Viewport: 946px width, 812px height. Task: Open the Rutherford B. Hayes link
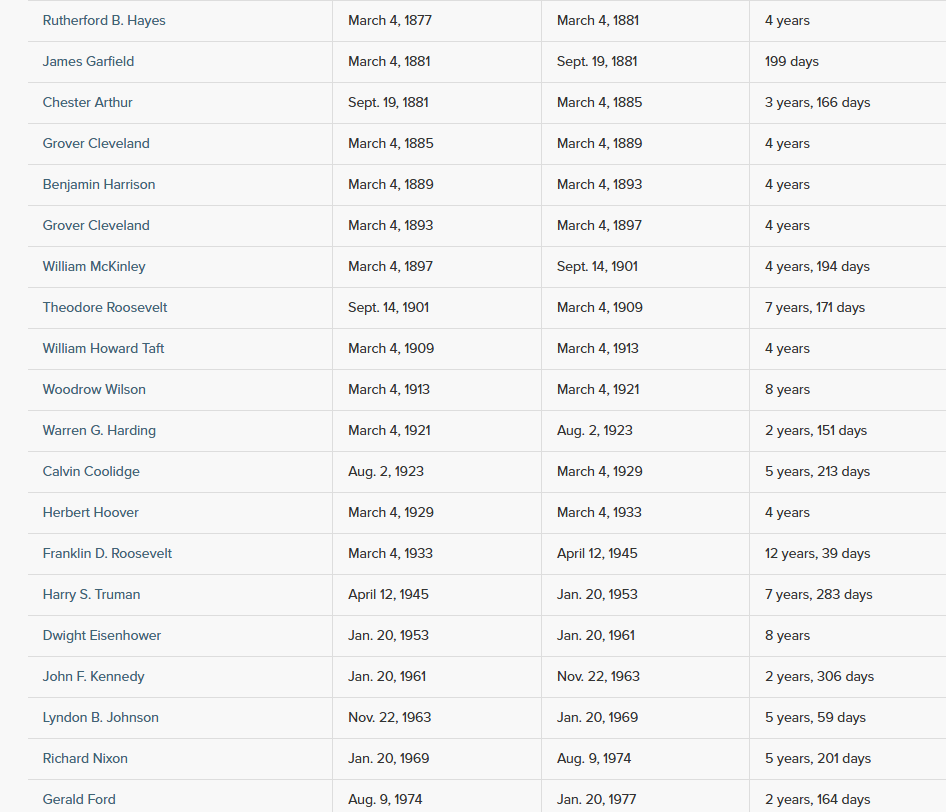click(104, 20)
